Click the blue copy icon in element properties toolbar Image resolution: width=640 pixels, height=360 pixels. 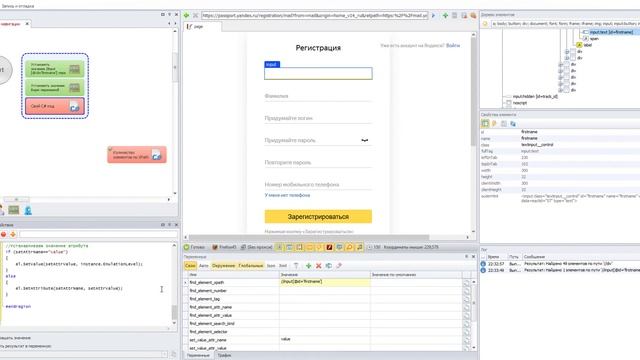(x=513, y=123)
